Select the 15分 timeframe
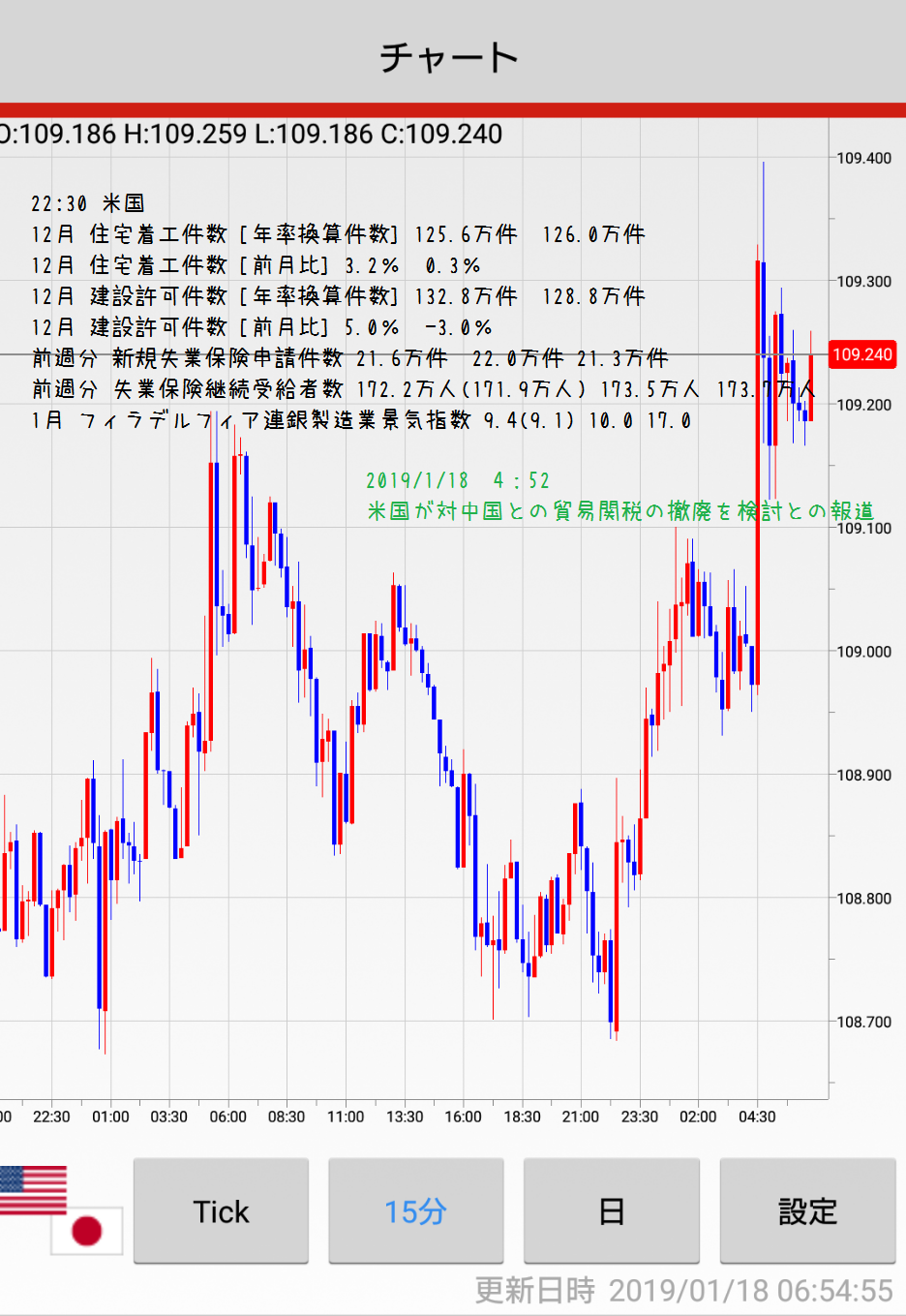Viewport: 906px width, 1316px height. coord(416,1211)
